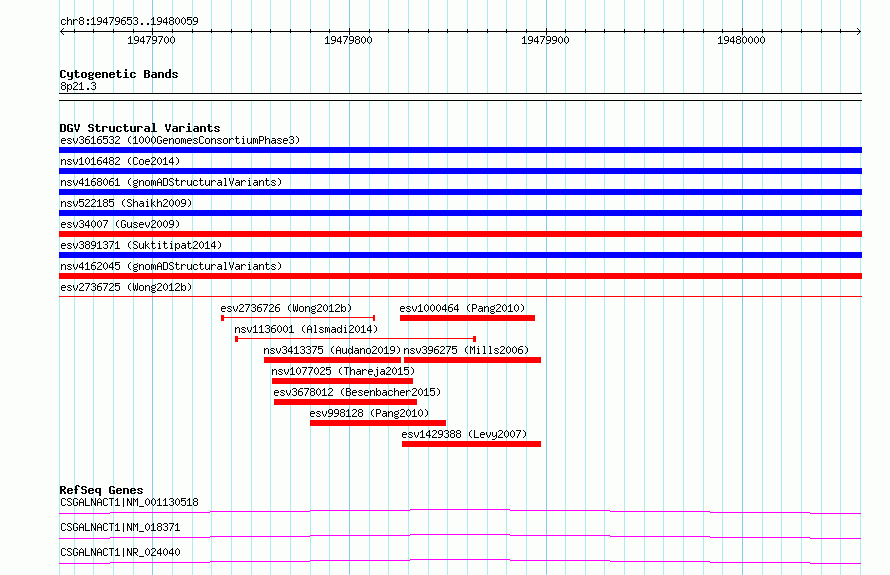Click the red bar under esv1429388
Image resolution: width=890 pixels, height=575 pixels.
tap(471, 444)
